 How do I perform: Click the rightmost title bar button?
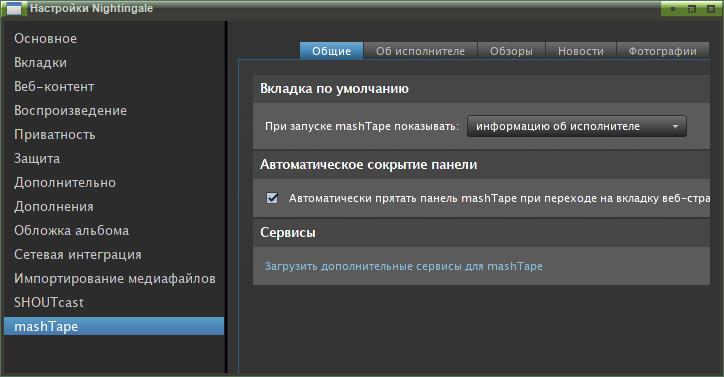pos(711,9)
